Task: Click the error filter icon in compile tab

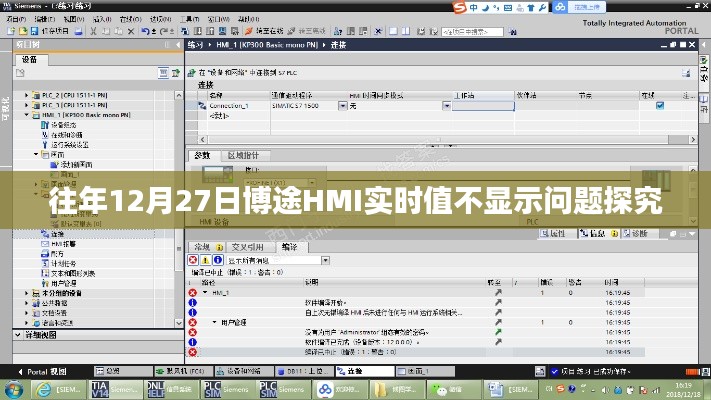Action: [193, 260]
